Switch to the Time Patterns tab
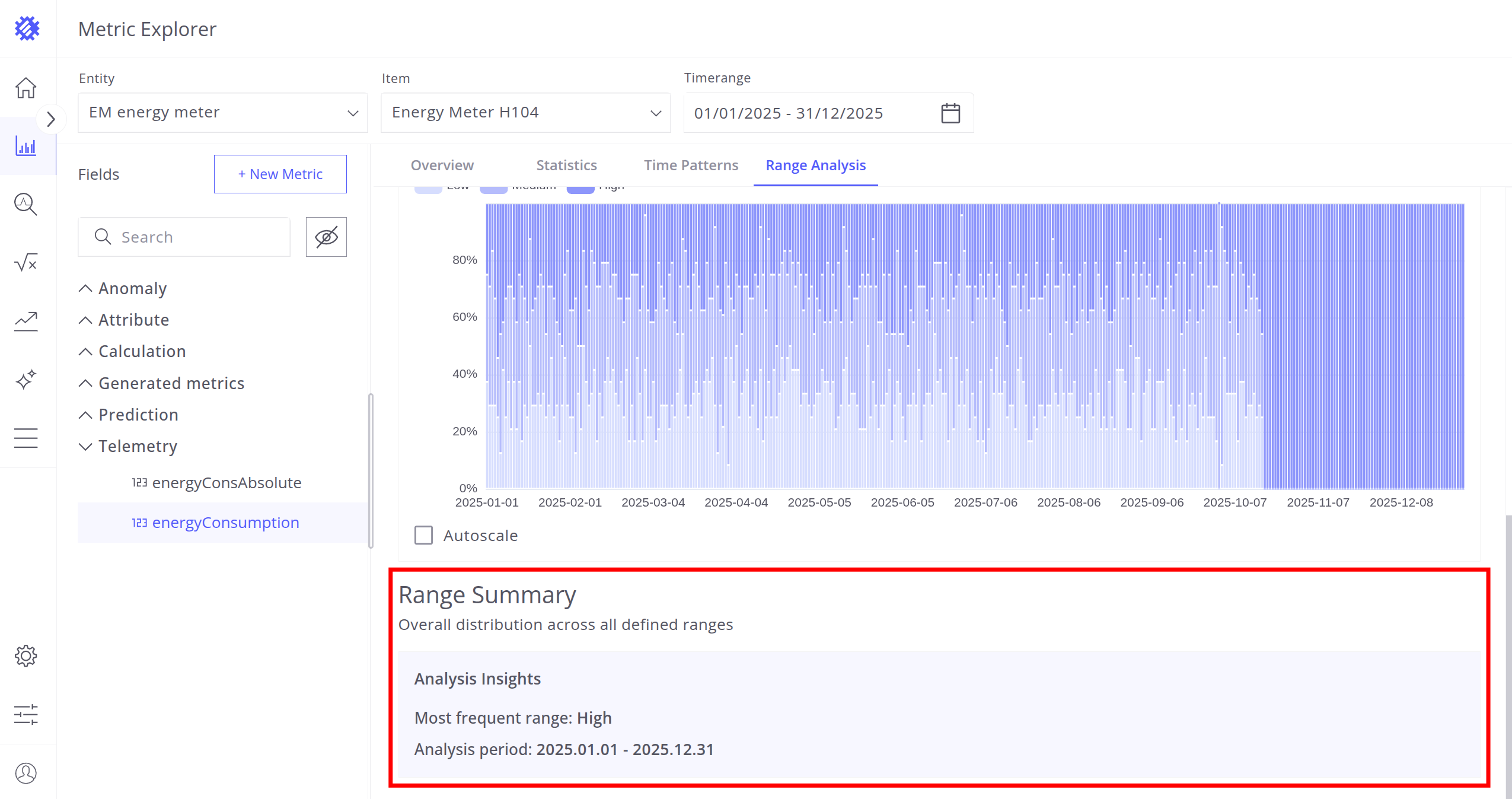The height and width of the screenshot is (799, 1512). point(691,165)
